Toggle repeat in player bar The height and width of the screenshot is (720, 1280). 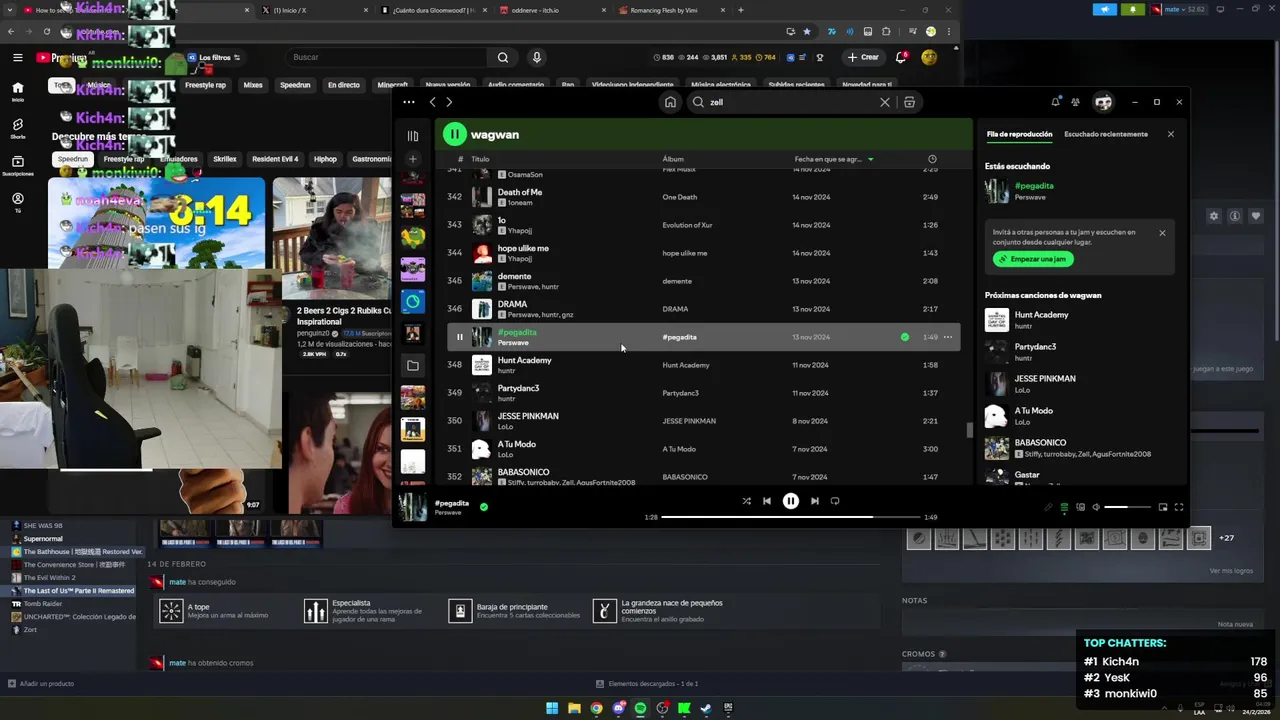835,501
